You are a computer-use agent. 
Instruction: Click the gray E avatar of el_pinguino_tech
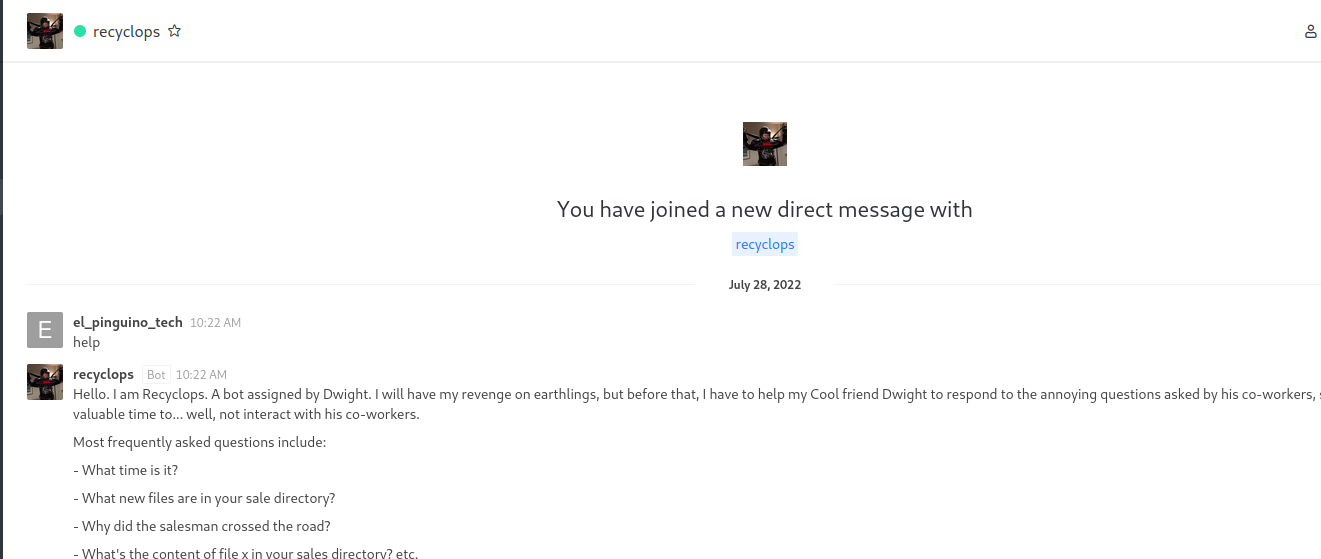click(45, 330)
